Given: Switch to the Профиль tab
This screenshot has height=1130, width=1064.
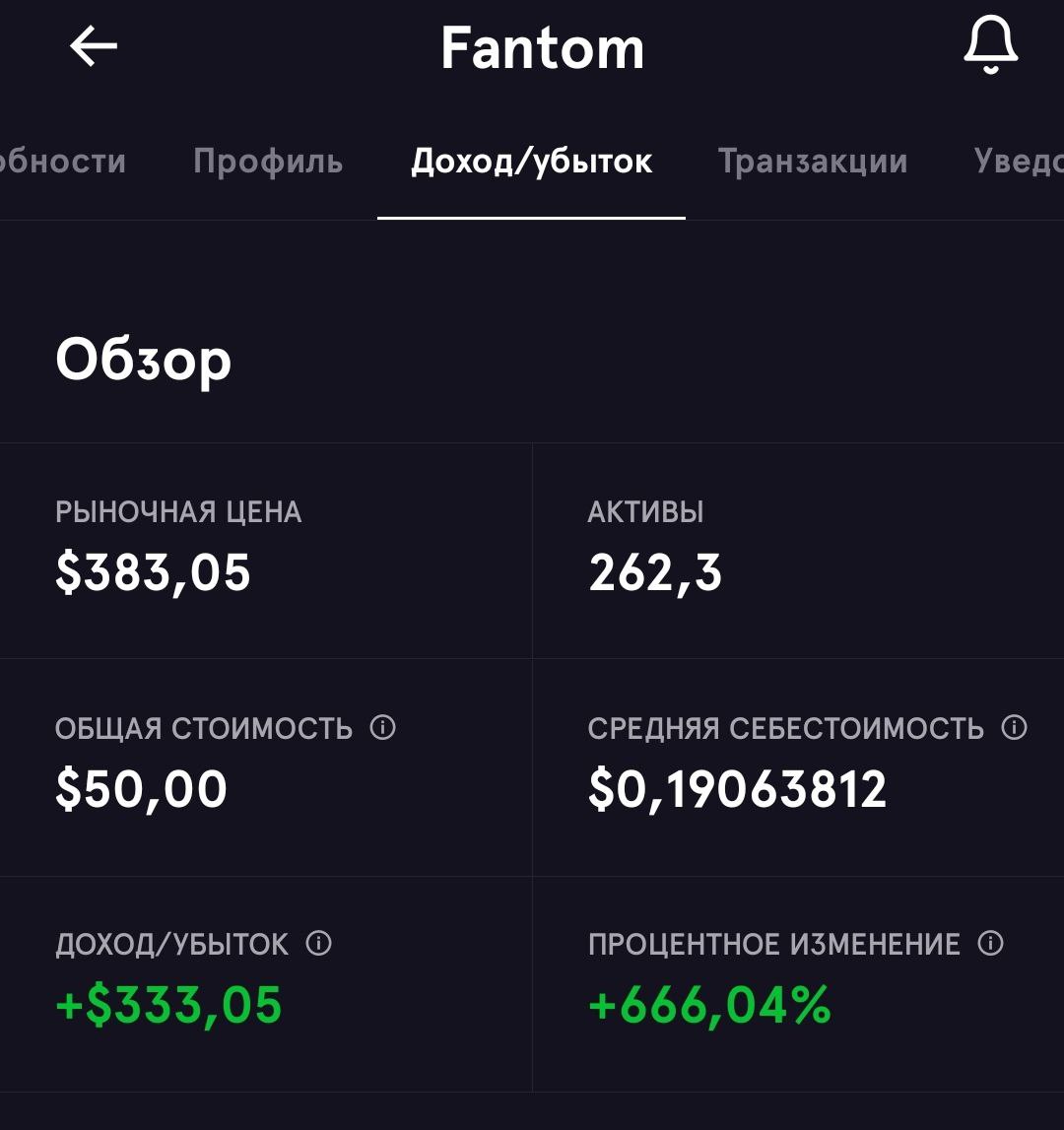Looking at the screenshot, I should point(268,162).
